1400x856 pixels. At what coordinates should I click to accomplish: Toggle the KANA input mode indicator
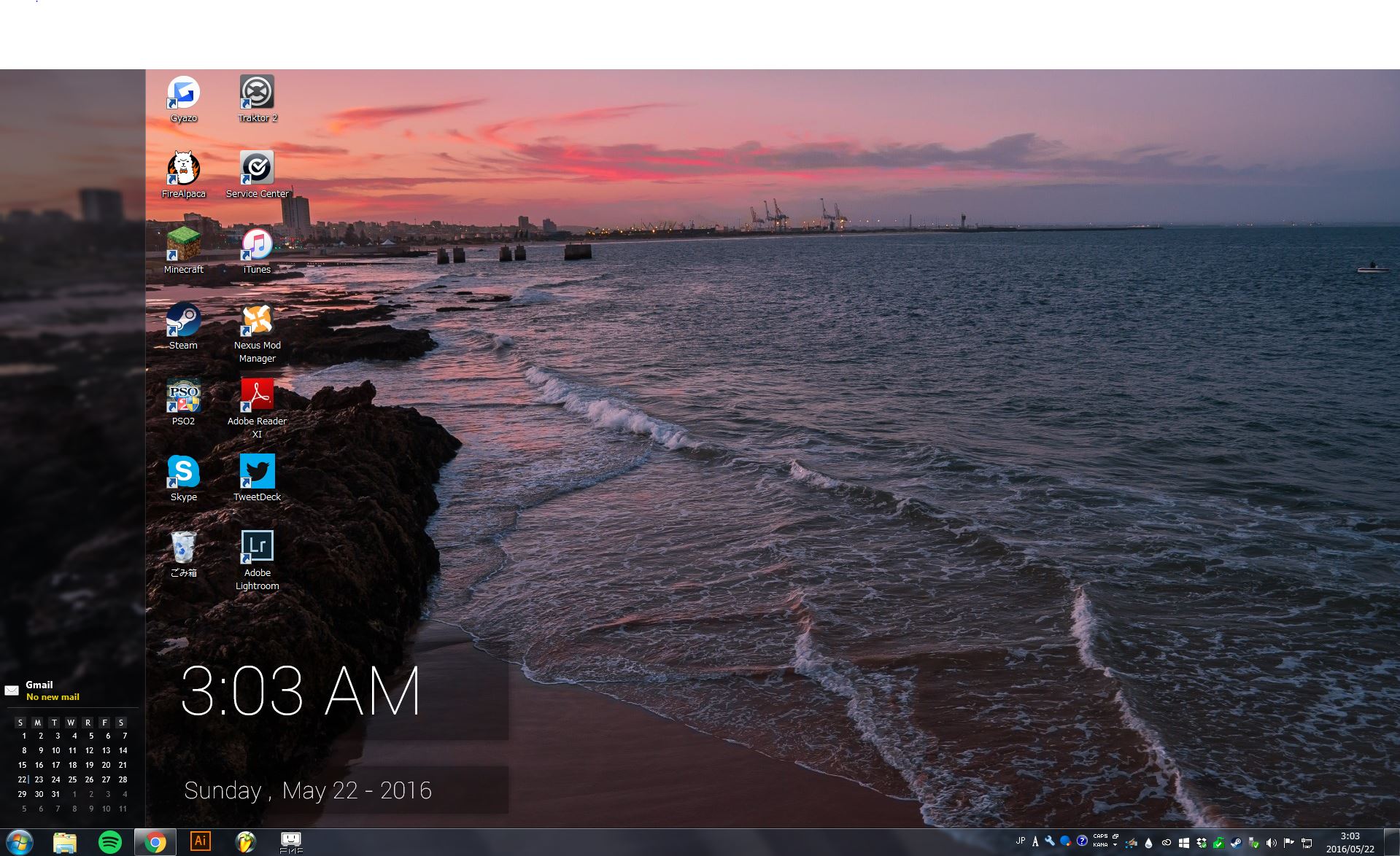coord(1100,845)
